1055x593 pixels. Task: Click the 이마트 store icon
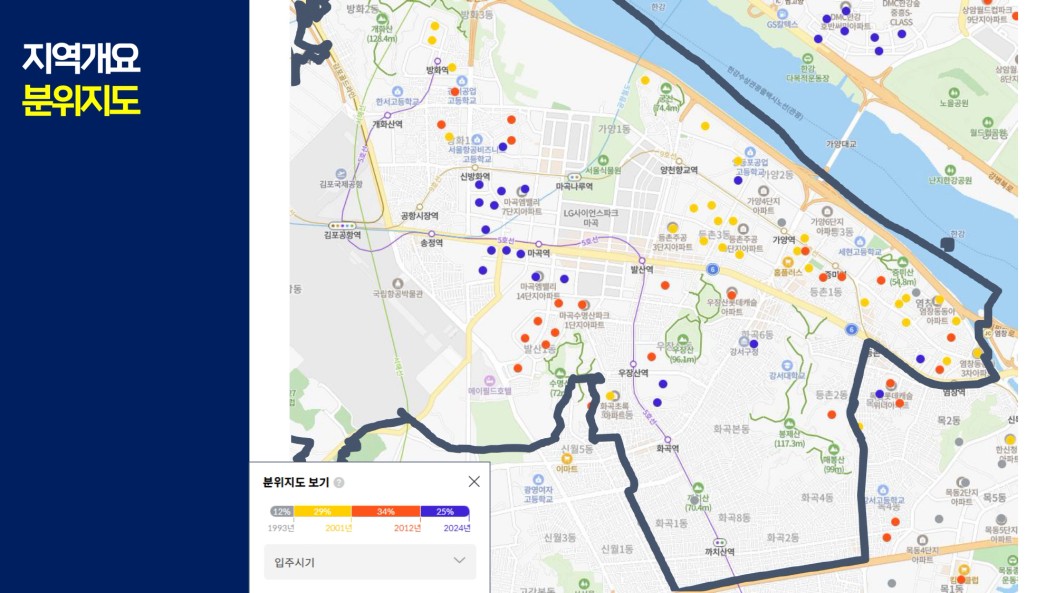coord(567,458)
